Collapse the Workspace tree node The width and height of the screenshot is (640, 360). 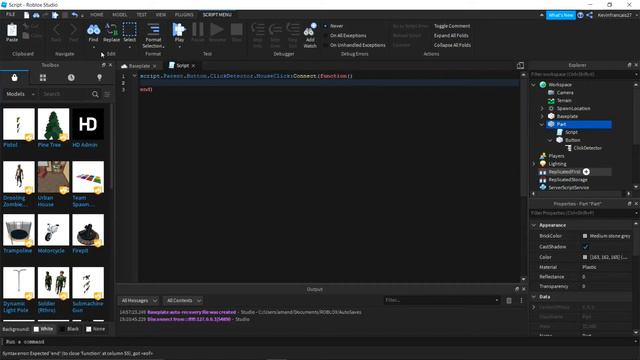[533, 85]
